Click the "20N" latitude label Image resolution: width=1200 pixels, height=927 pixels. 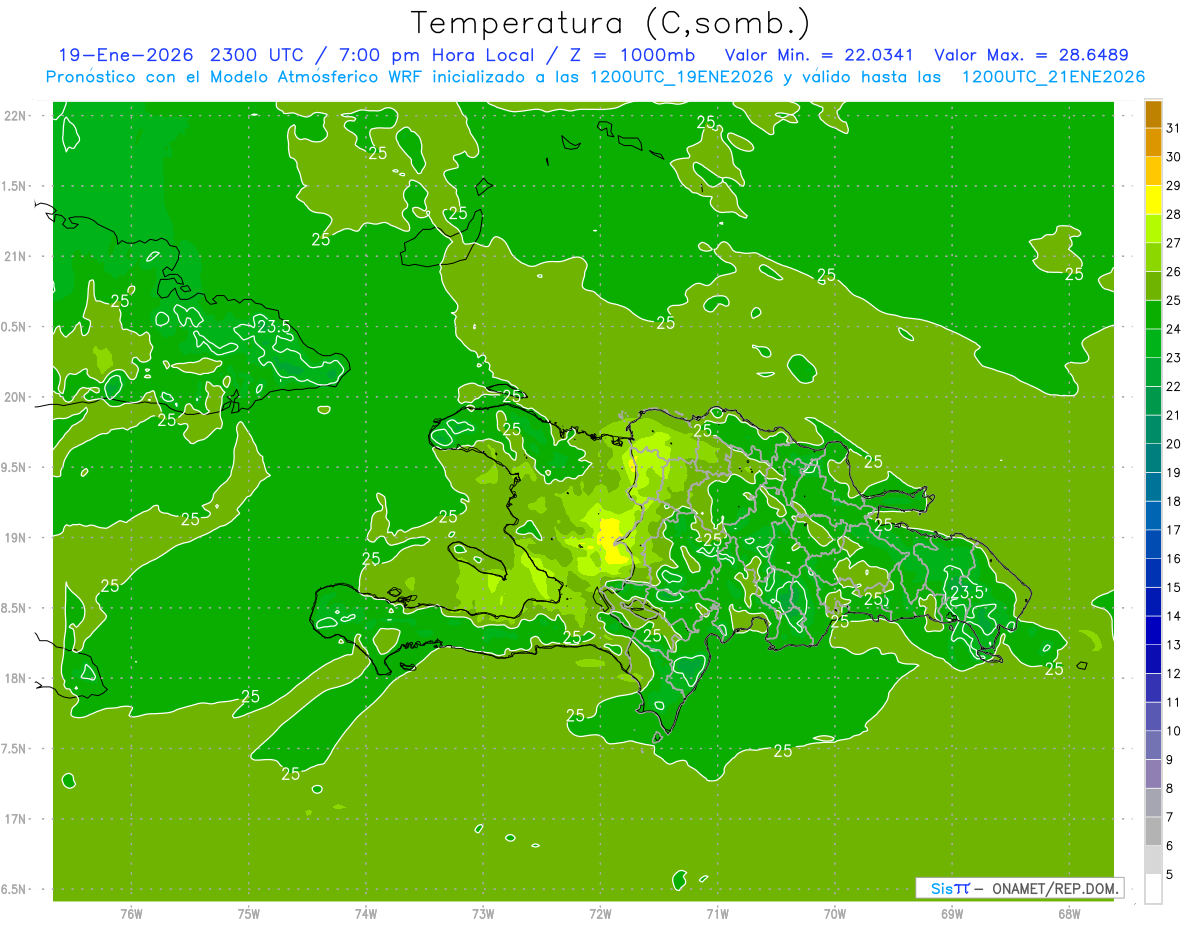pos(14,397)
